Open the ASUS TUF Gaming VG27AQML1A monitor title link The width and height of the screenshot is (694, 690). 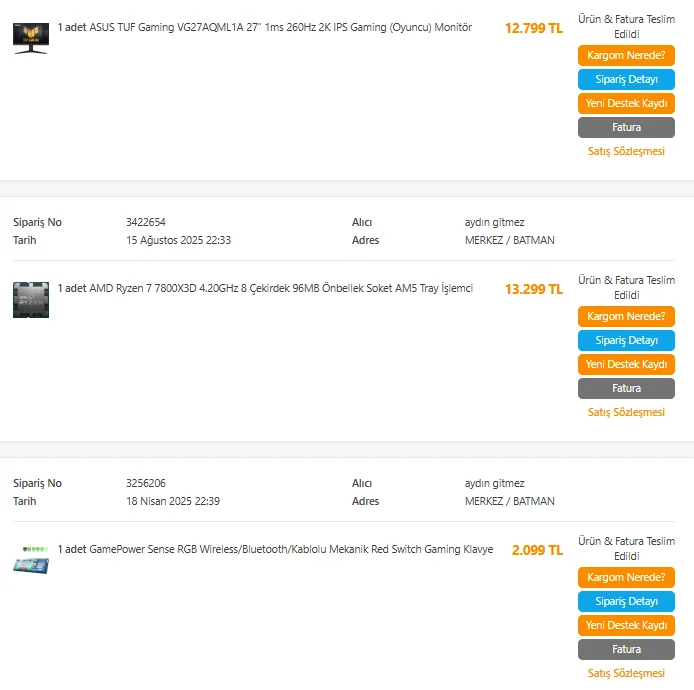click(265, 28)
